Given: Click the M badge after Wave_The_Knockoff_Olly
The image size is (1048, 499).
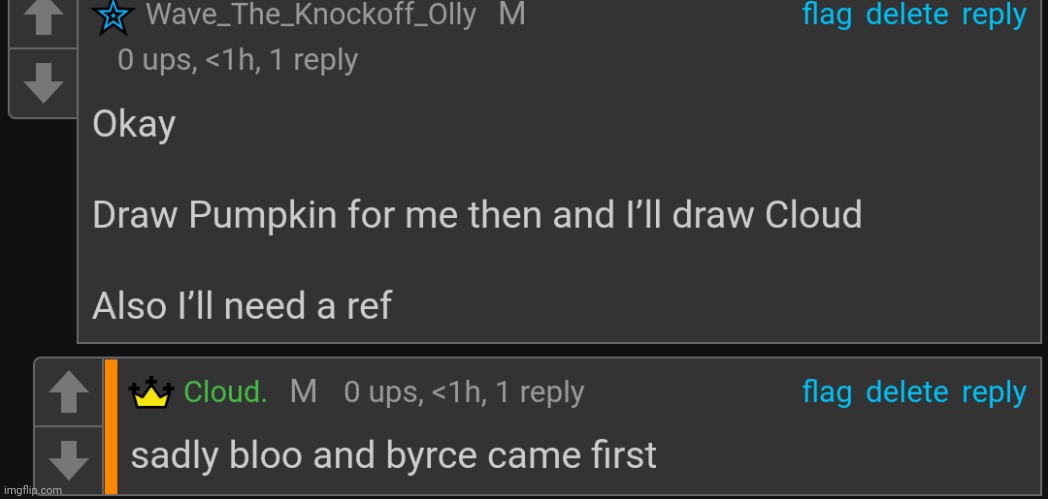Looking at the screenshot, I should (511, 16).
